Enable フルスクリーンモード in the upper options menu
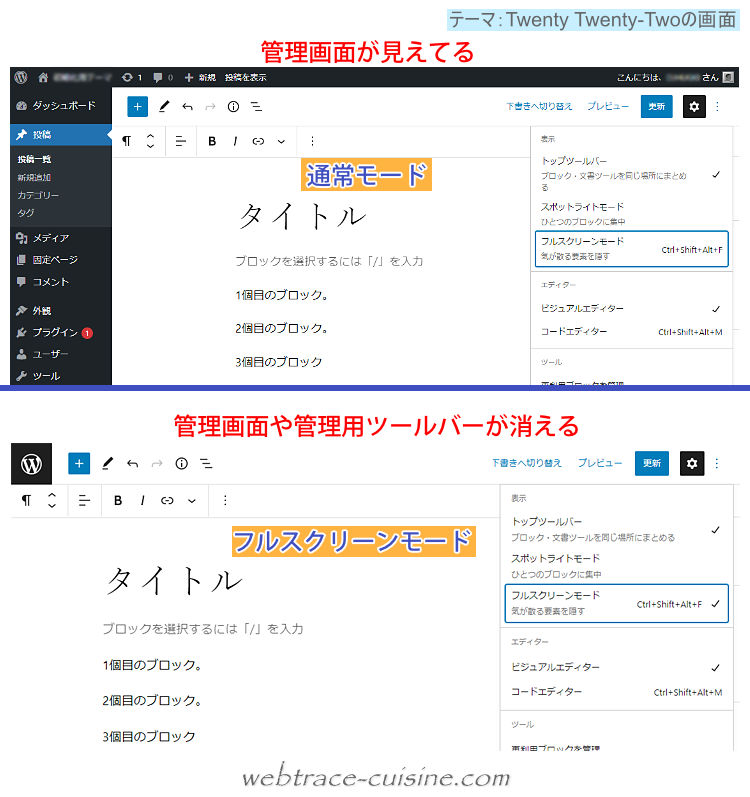 (632, 249)
